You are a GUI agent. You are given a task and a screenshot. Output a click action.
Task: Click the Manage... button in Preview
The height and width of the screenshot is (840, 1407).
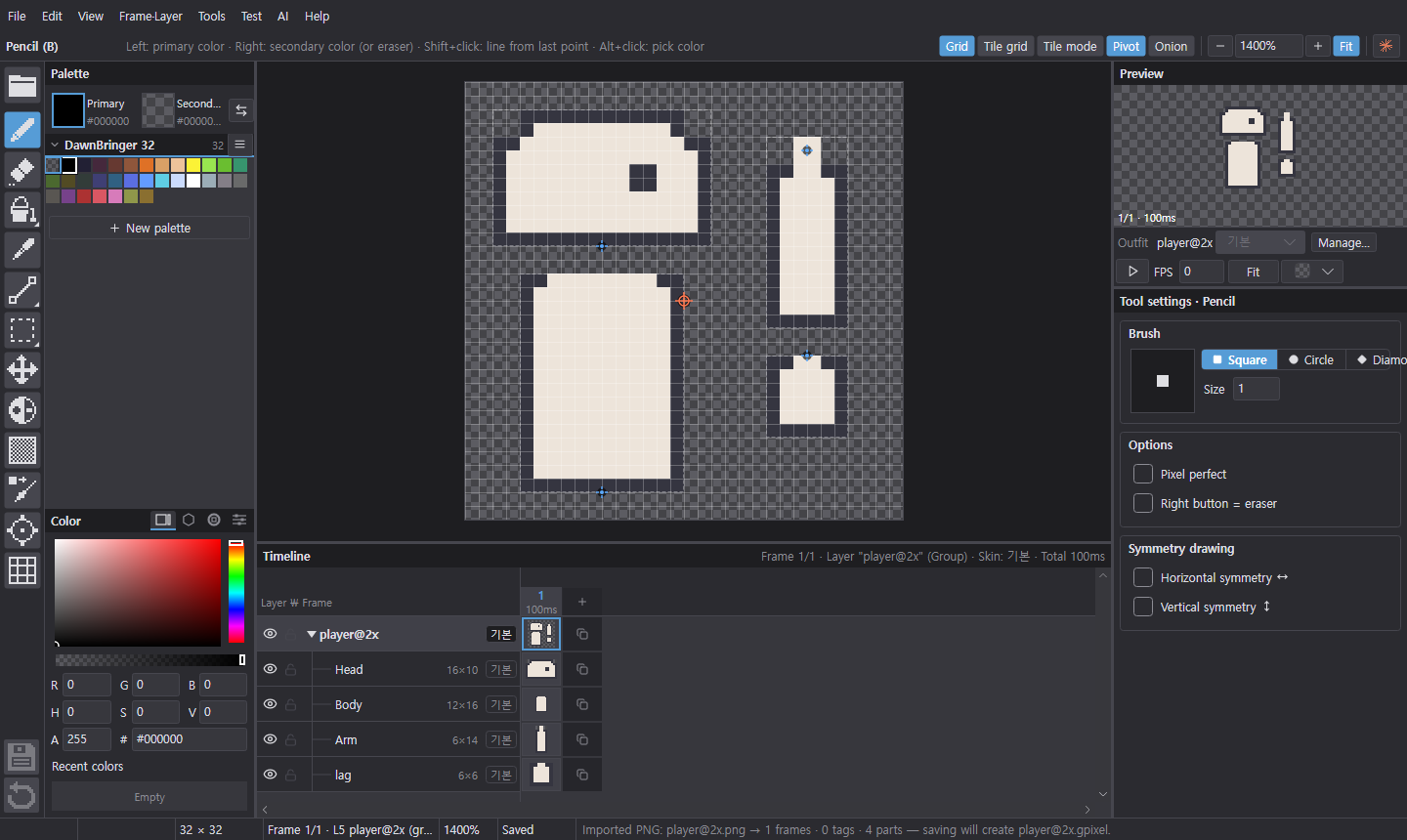(1343, 242)
